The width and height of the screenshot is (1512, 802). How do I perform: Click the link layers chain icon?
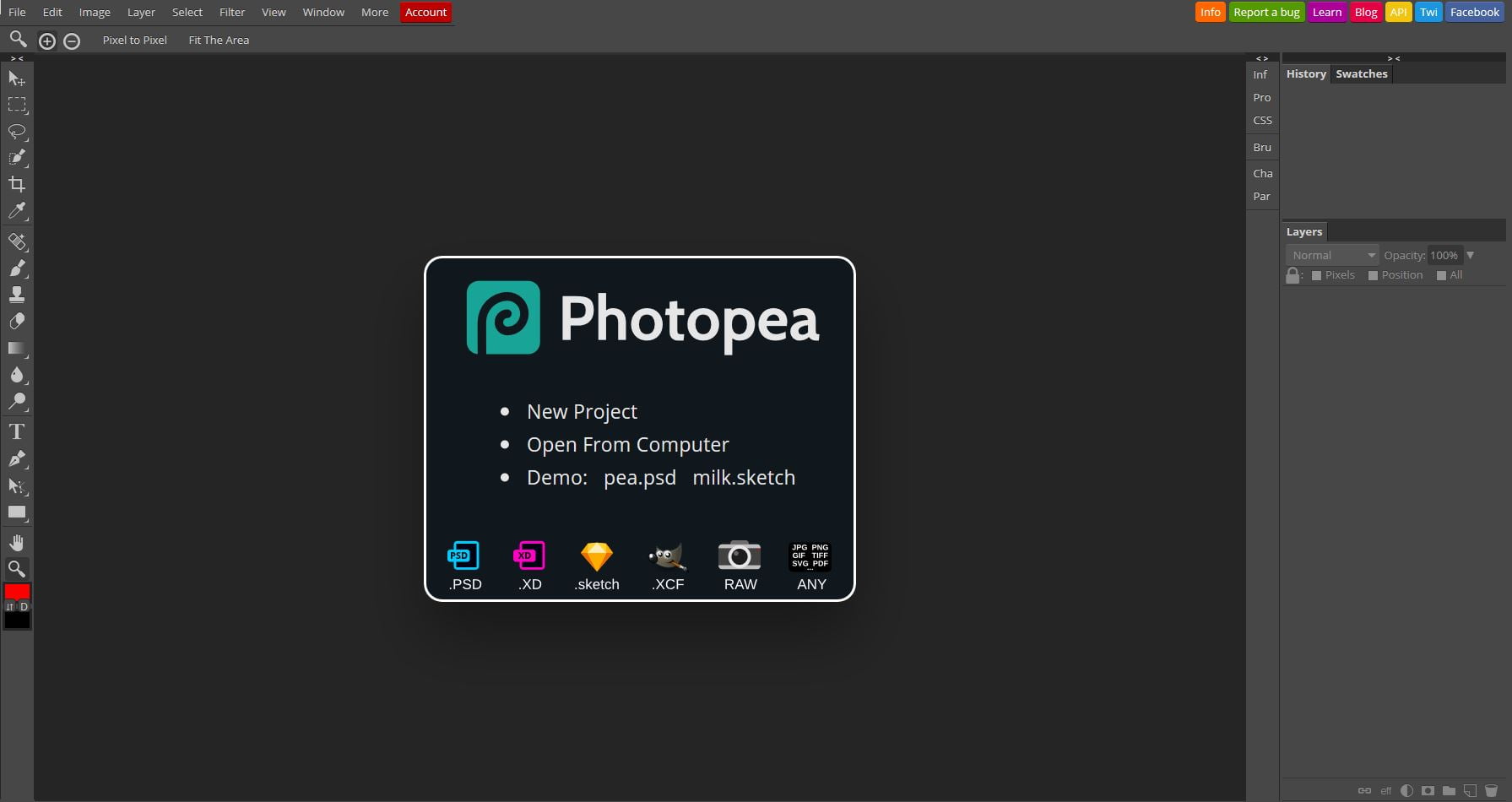tap(1363, 791)
